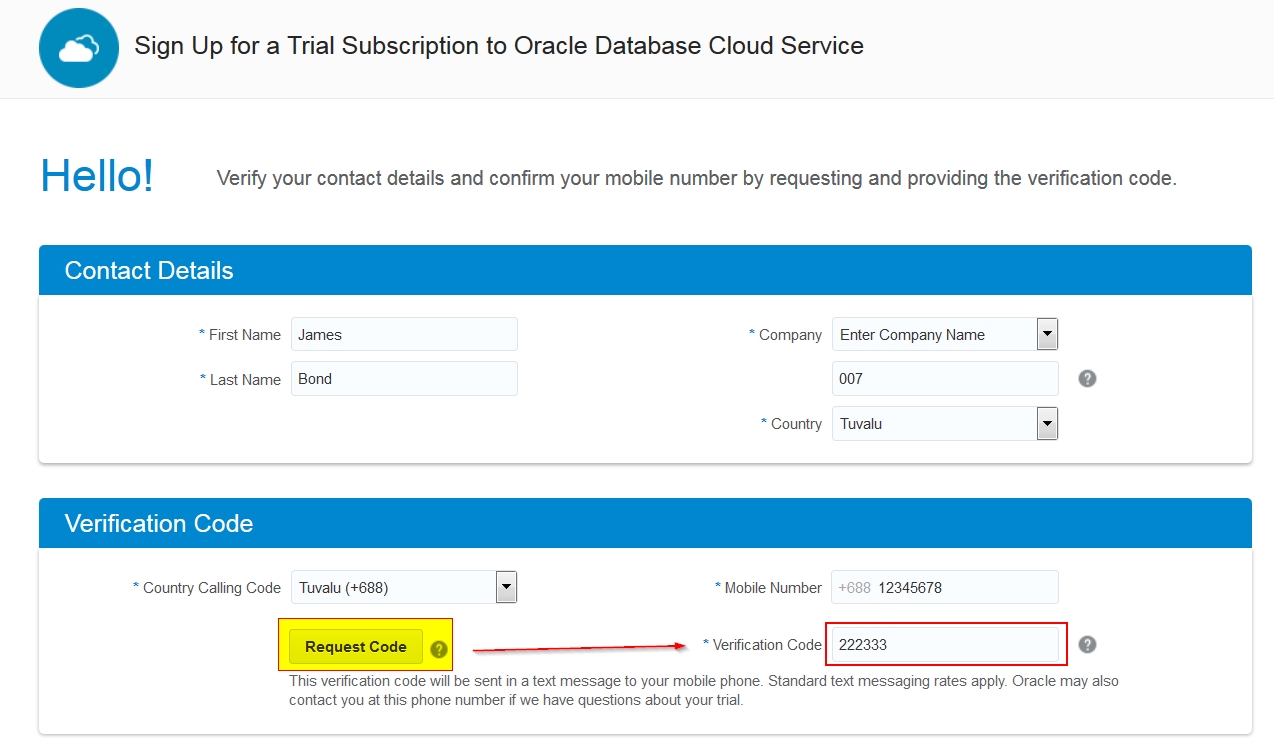Focus the First Name field containing James
The width and height of the screenshot is (1274, 754).
(x=404, y=334)
